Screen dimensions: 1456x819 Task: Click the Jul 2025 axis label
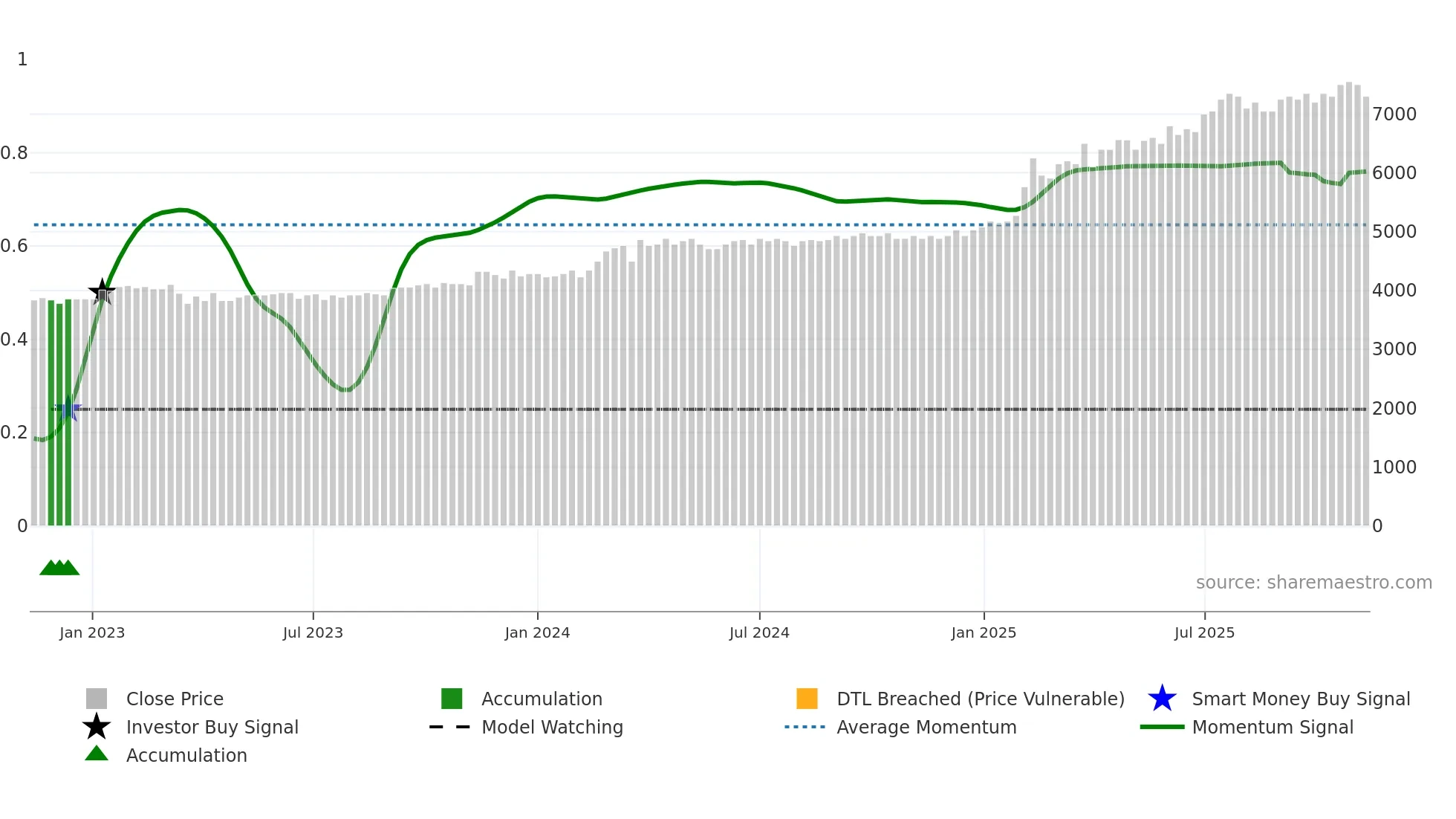pyautogui.click(x=1204, y=632)
